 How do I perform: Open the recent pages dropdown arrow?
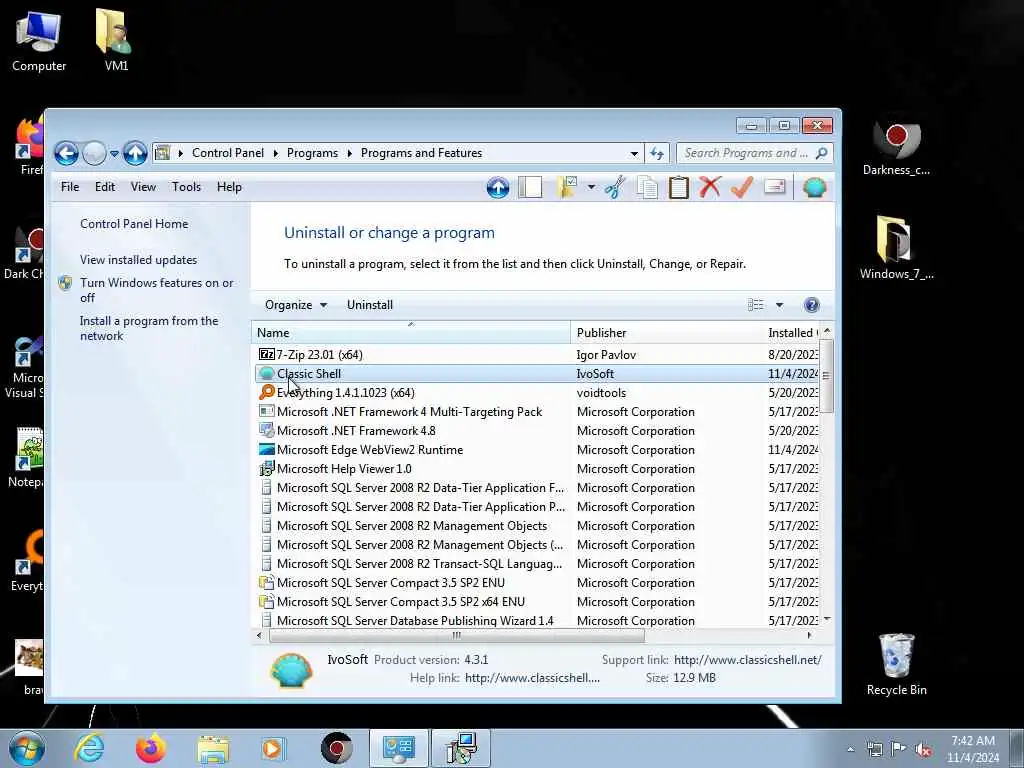click(x=114, y=154)
